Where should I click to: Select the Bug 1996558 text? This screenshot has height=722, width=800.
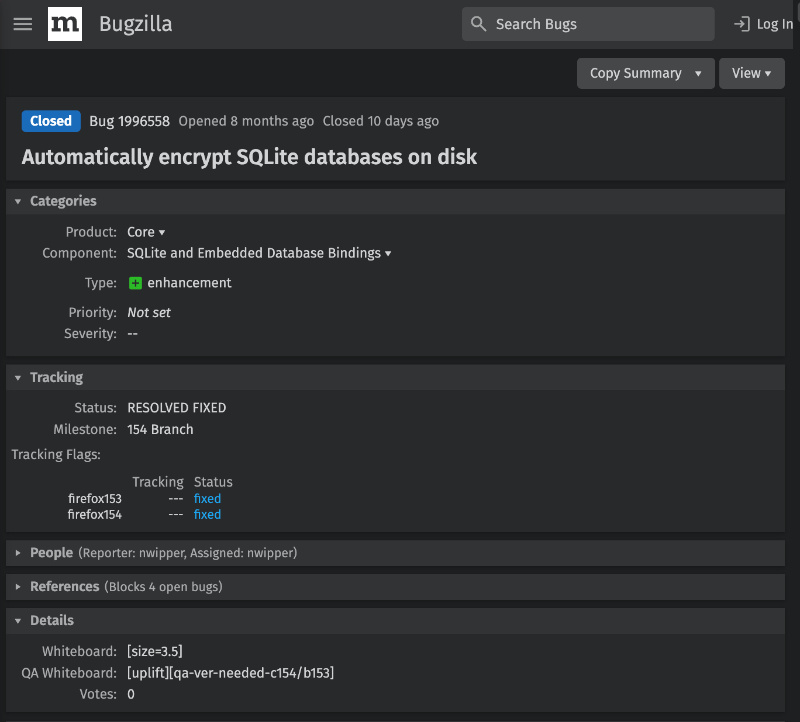130,121
